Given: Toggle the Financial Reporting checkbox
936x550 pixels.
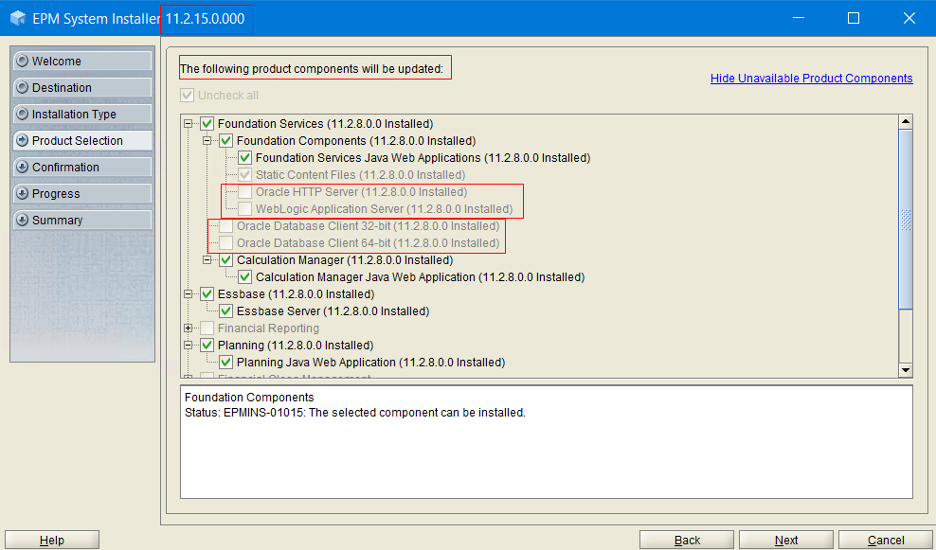Looking at the screenshot, I should [207, 328].
